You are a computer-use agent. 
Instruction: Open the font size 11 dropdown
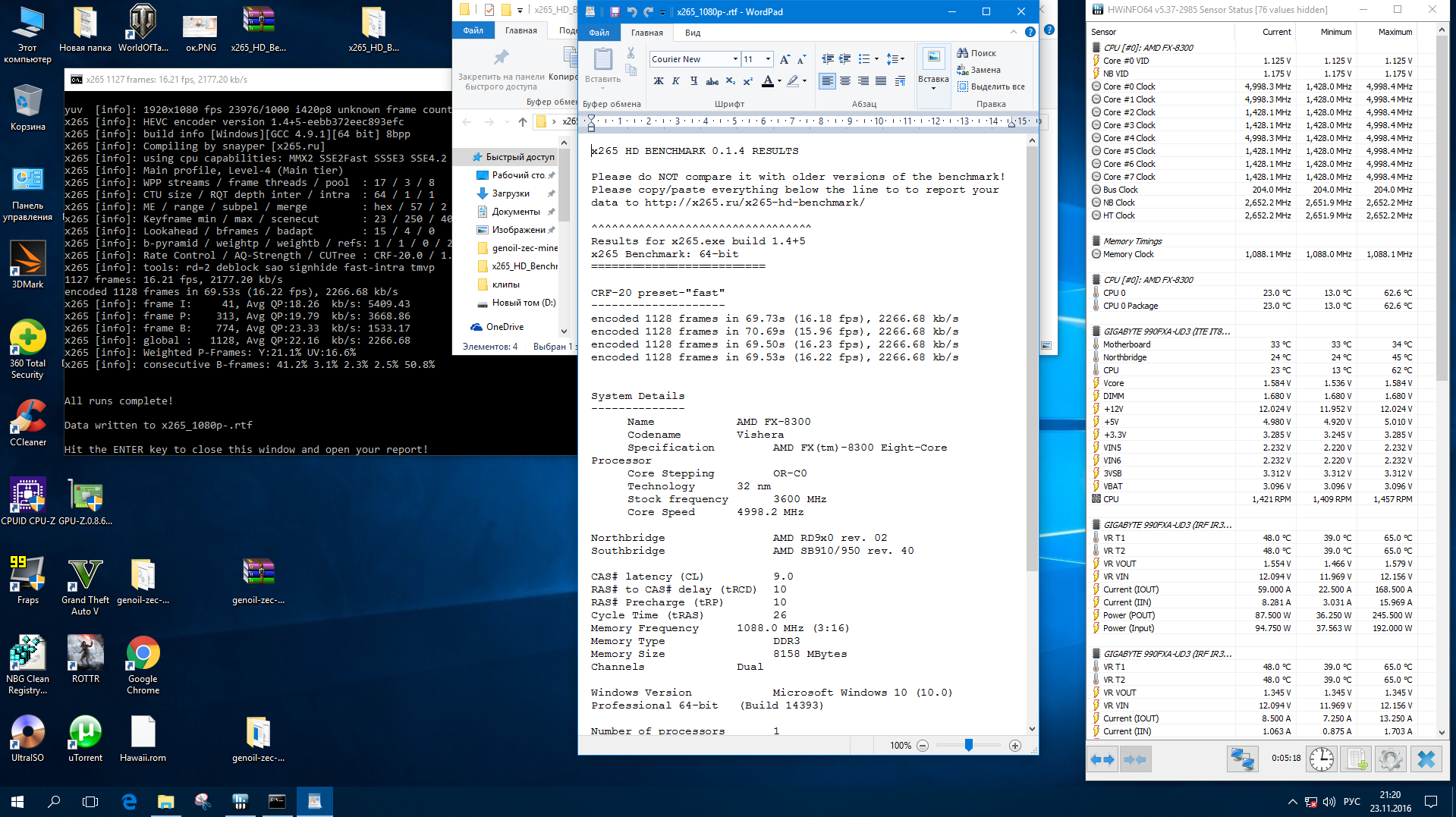(x=768, y=59)
